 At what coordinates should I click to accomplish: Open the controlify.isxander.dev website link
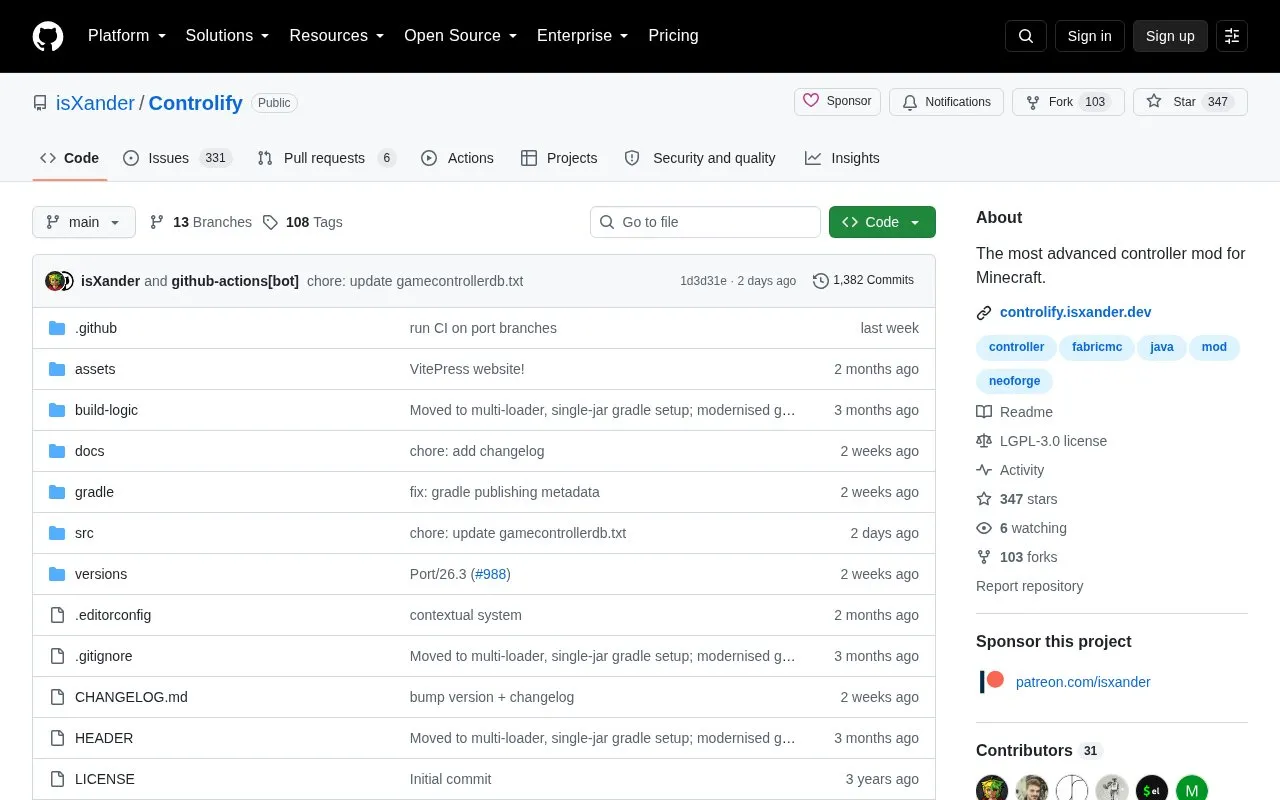click(x=1075, y=312)
